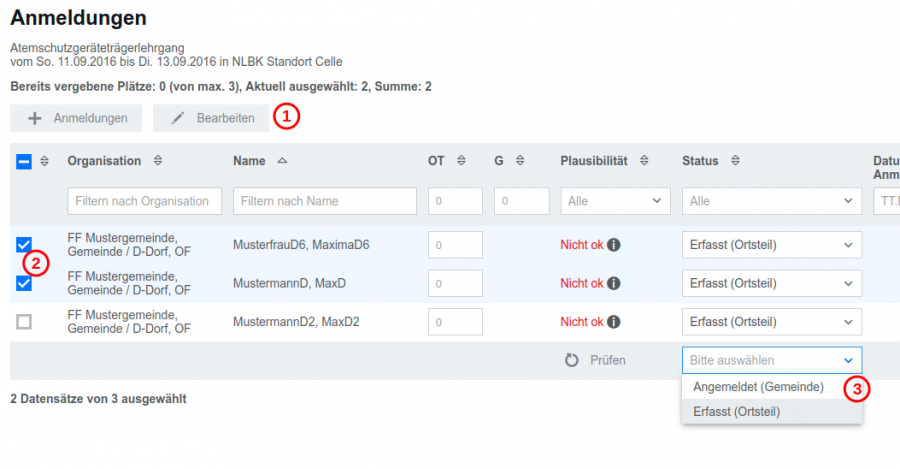Sort by Status column arrows

[735, 161]
